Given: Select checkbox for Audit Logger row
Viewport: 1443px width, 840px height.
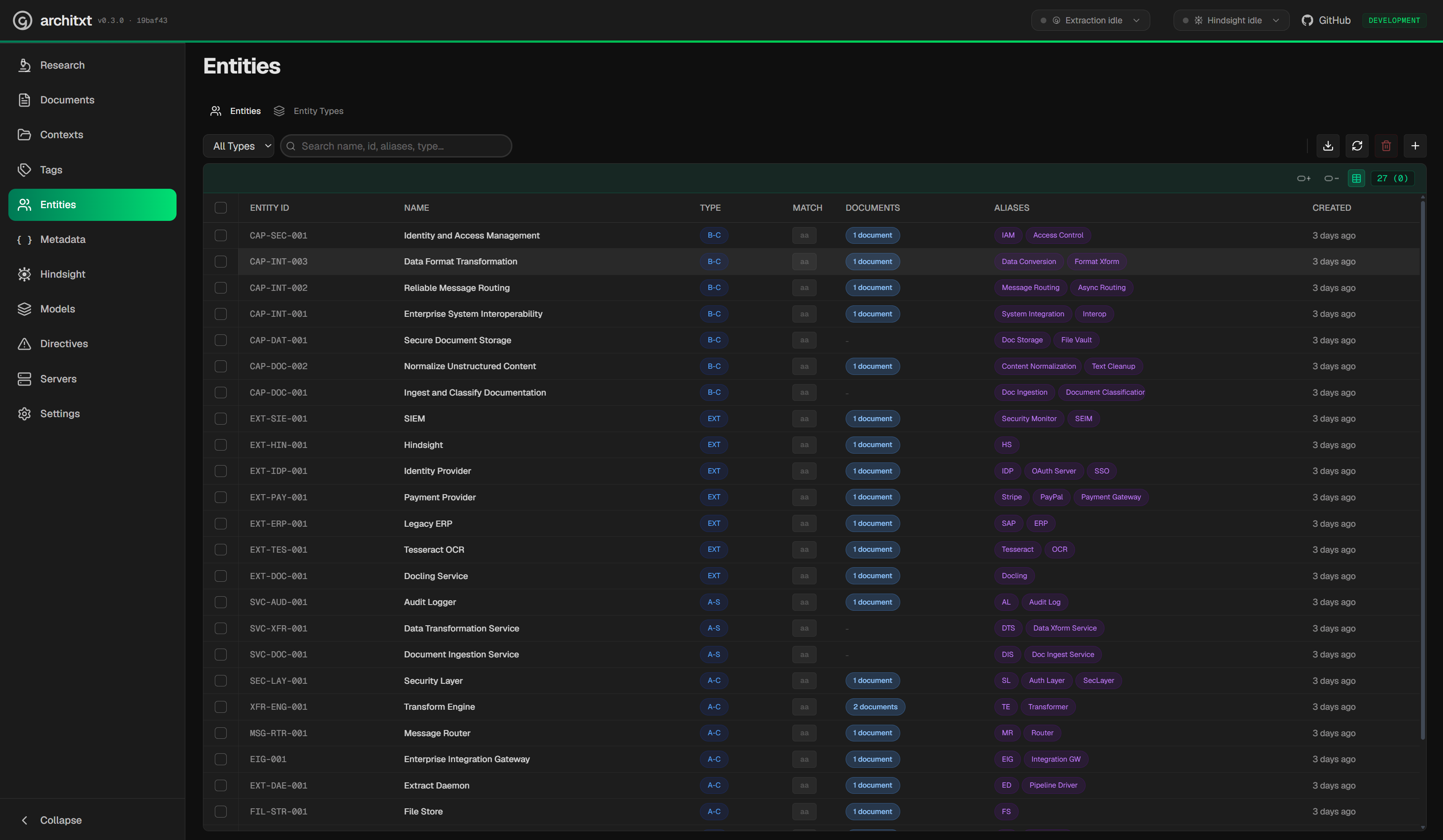Looking at the screenshot, I should (221, 602).
